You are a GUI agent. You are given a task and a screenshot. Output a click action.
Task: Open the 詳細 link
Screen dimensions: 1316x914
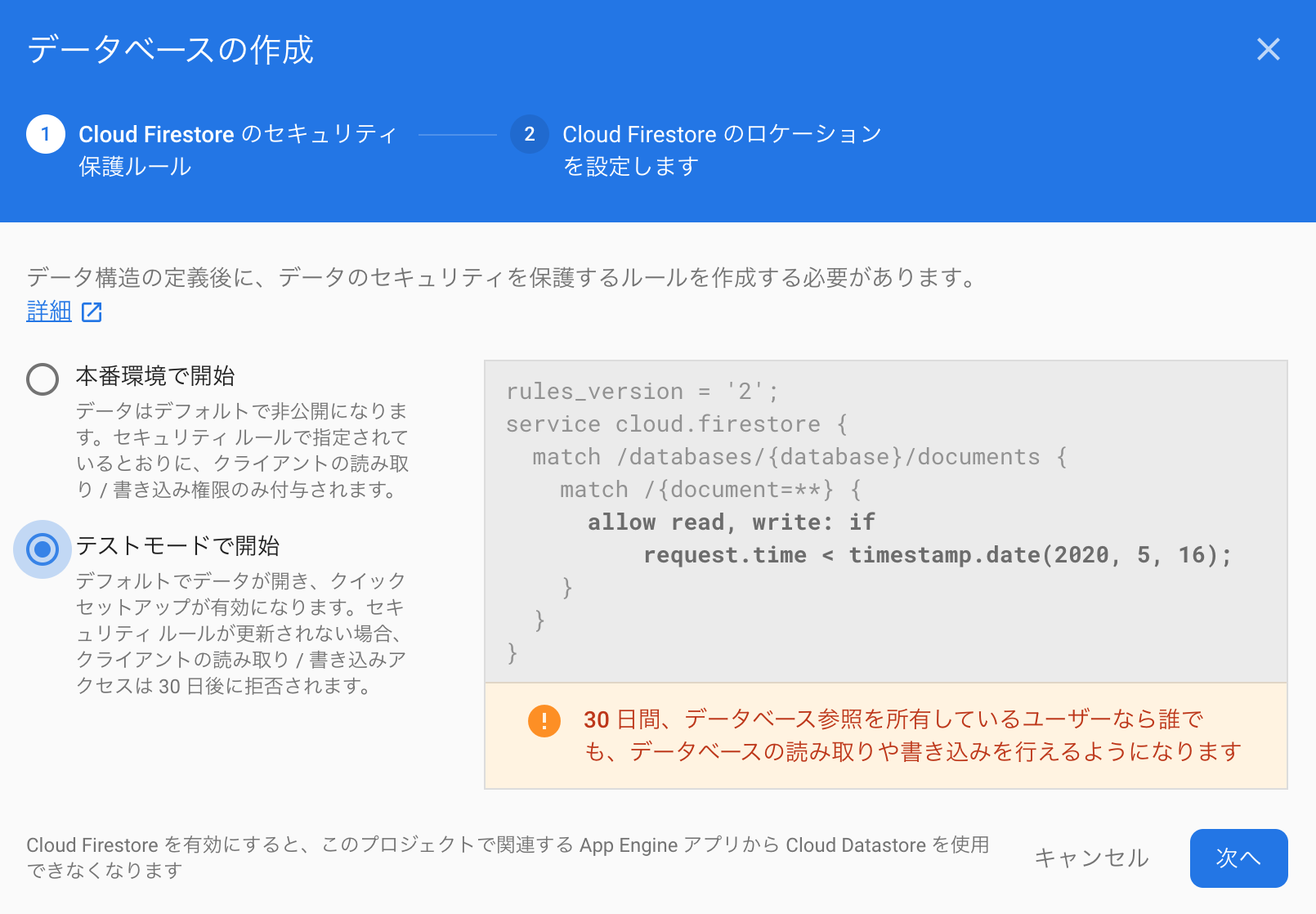49,311
